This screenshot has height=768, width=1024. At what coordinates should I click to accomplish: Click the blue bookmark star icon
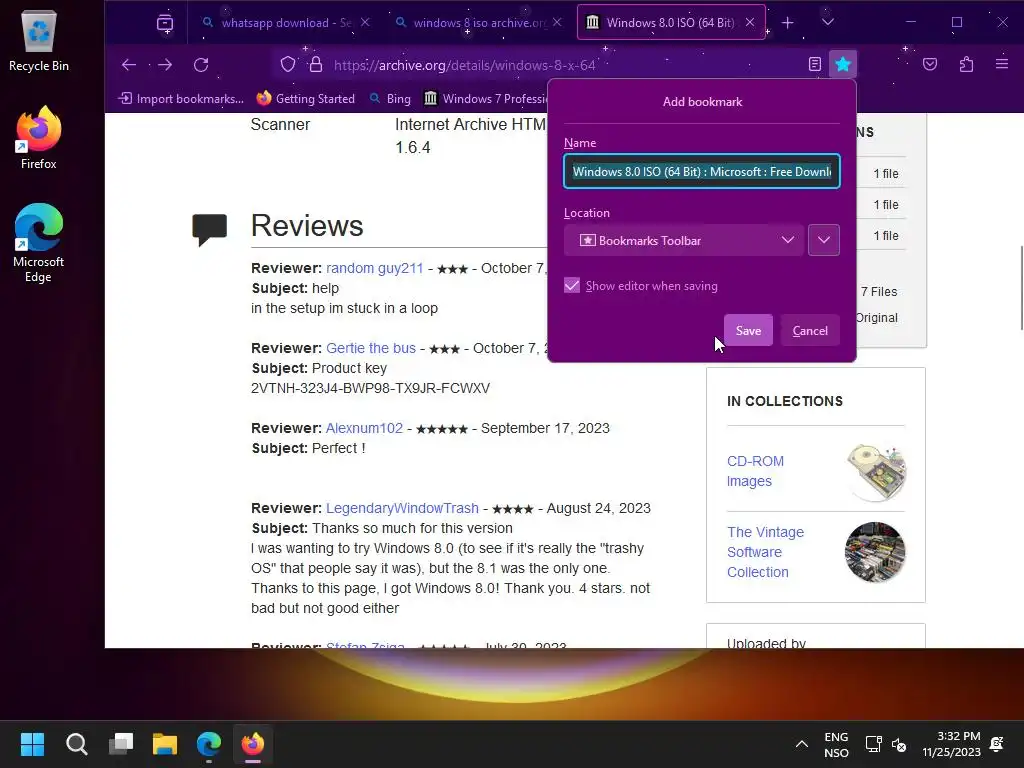point(842,65)
